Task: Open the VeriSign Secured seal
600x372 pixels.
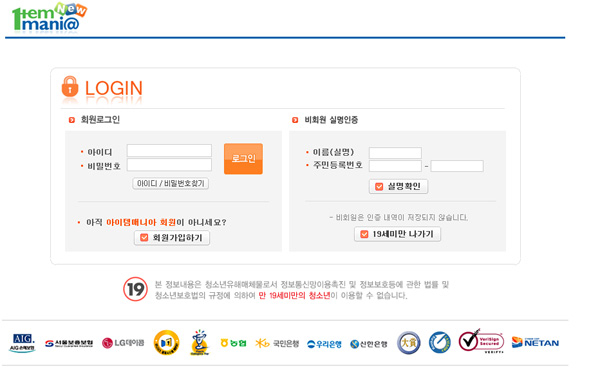Action: click(x=481, y=341)
